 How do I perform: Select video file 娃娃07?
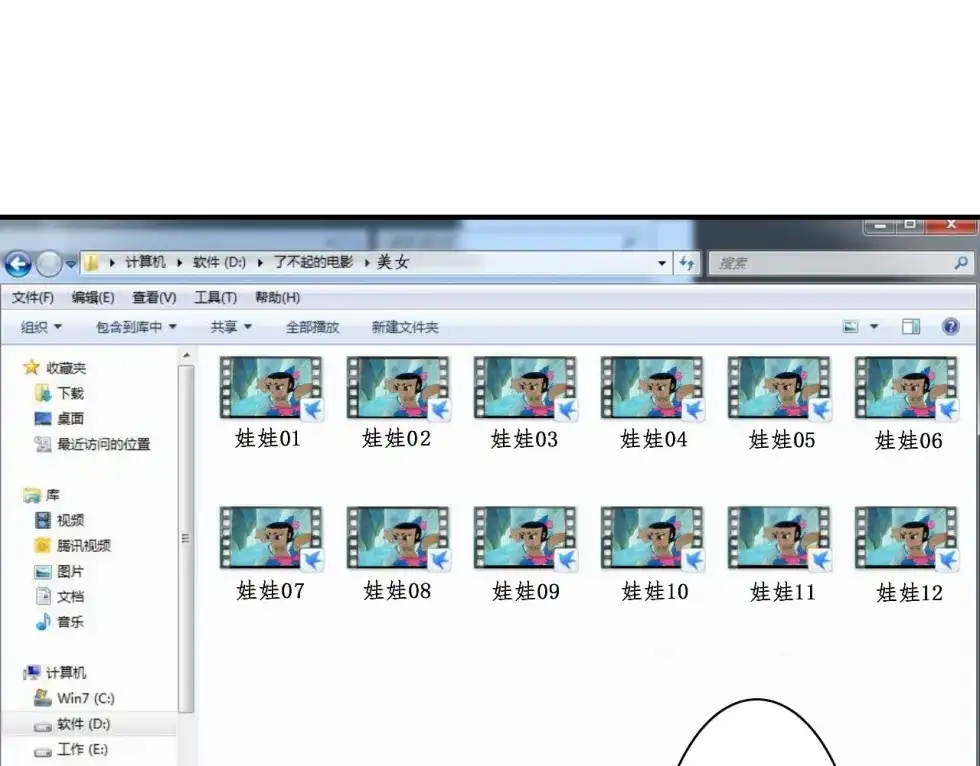point(270,554)
